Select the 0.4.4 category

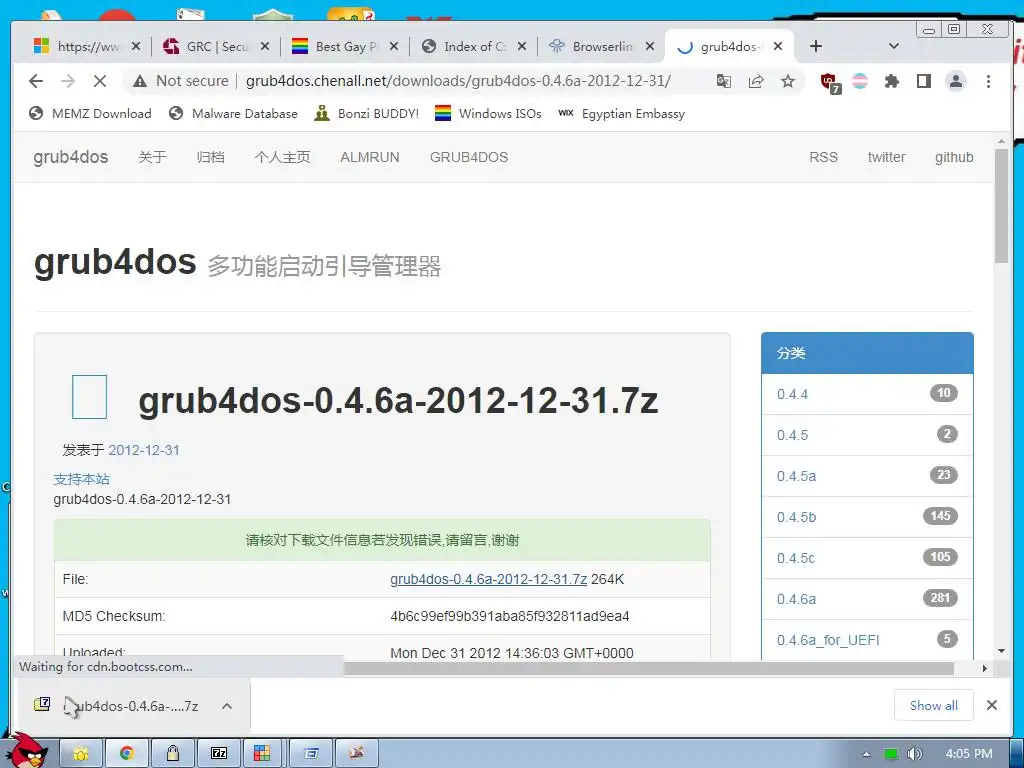coord(867,394)
